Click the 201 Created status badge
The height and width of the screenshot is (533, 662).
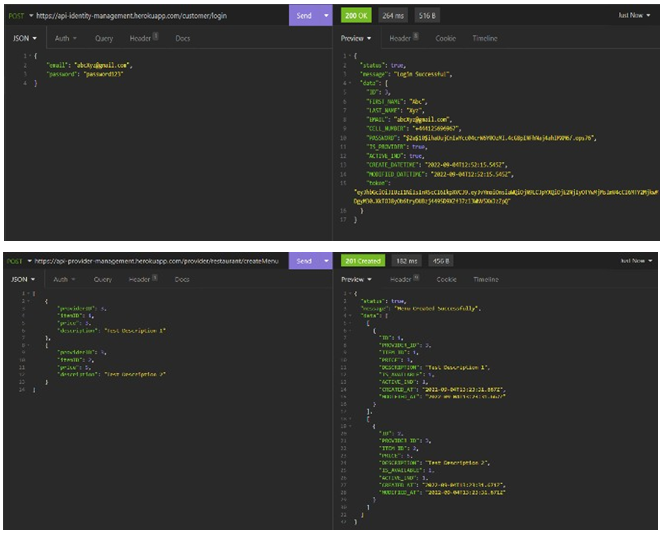point(364,260)
